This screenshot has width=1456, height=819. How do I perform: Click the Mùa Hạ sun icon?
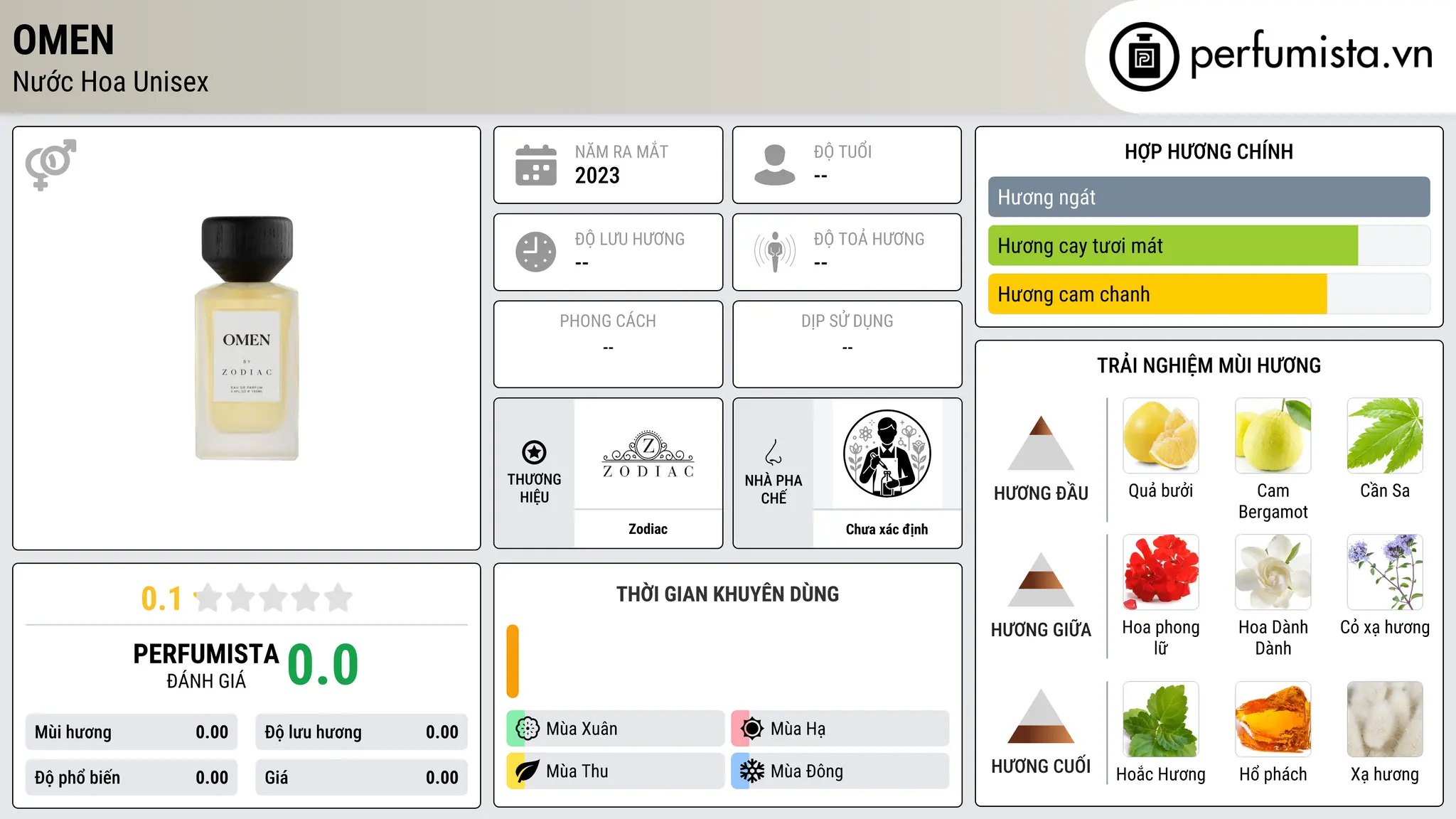[752, 729]
